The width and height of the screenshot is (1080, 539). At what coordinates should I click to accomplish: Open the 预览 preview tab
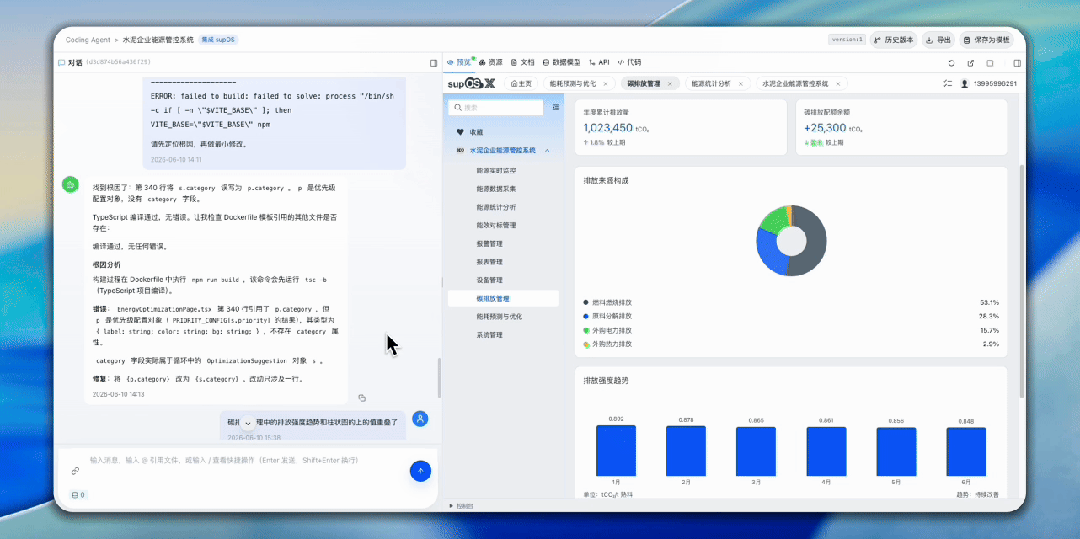459,62
